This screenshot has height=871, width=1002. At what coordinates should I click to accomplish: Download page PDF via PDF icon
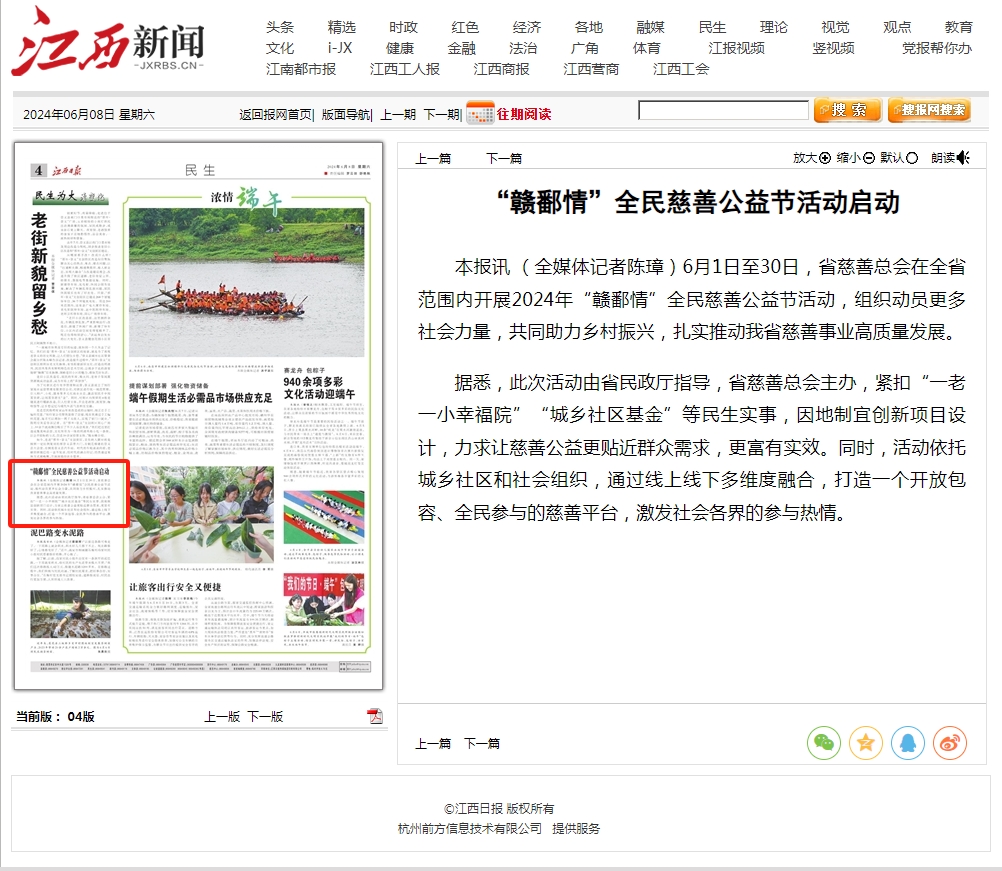point(375,716)
